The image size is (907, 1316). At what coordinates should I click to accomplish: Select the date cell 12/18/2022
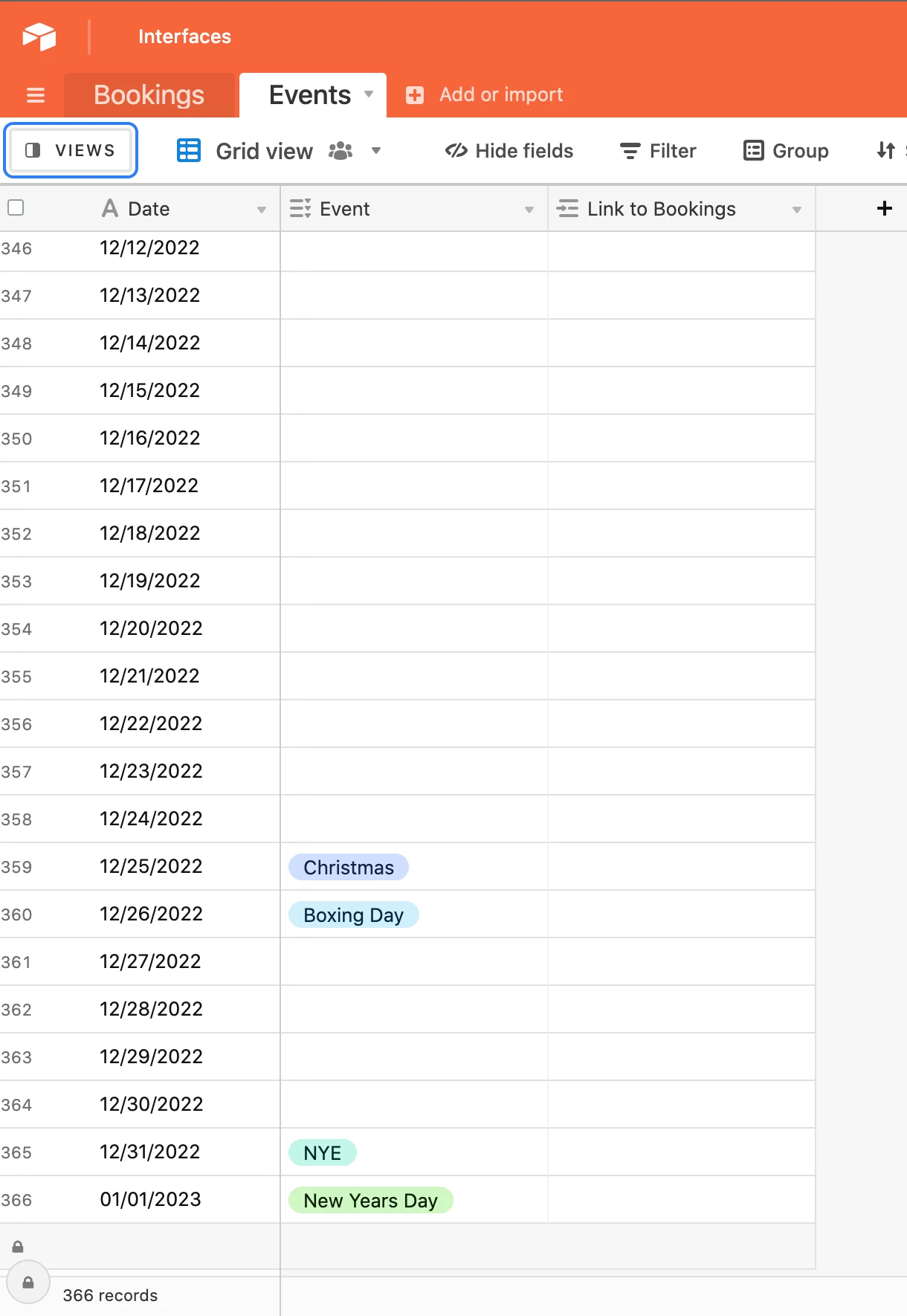click(149, 533)
